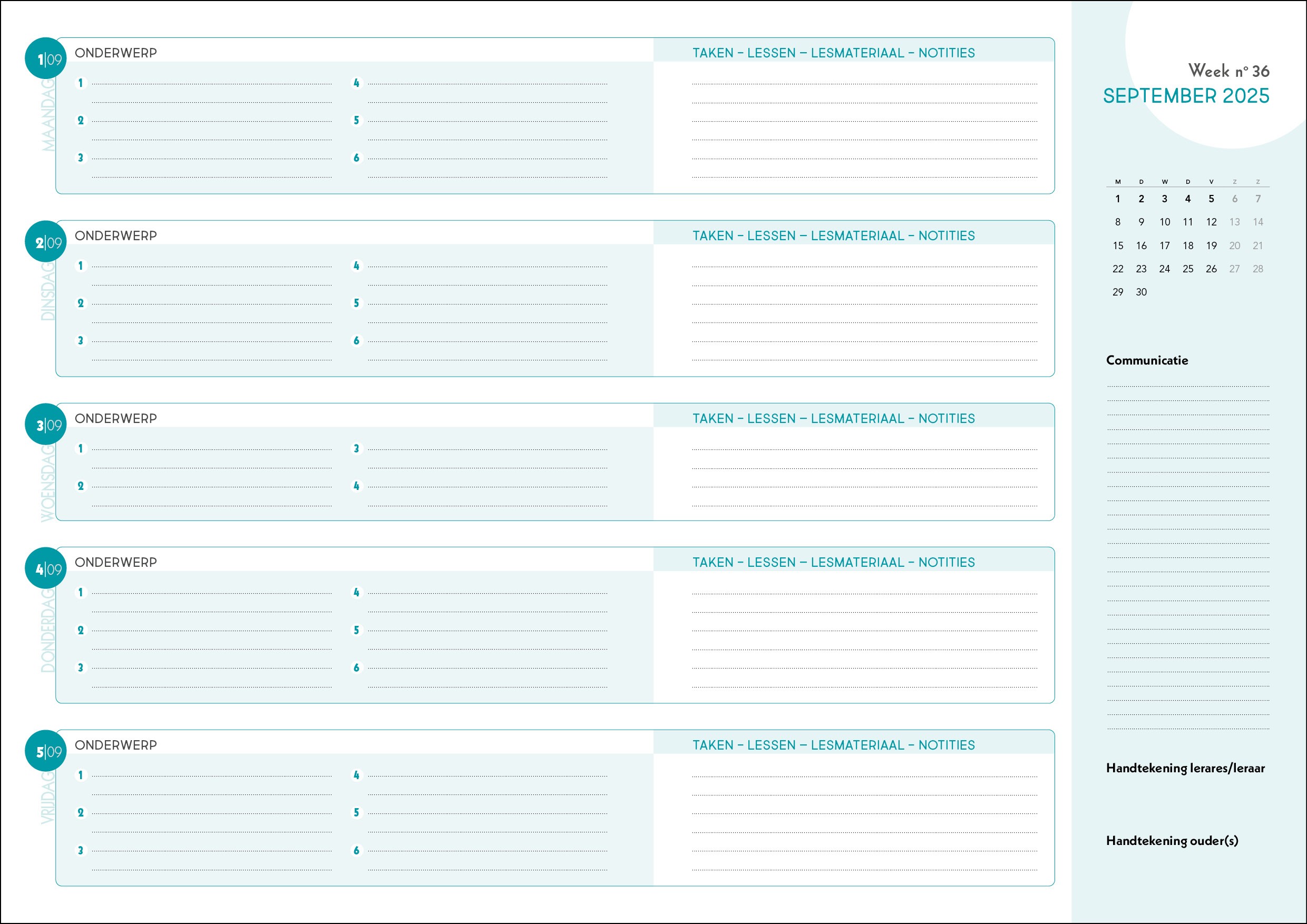1307x924 pixels.
Task: Choose day 22 in the mini calendar
Action: click(1118, 269)
